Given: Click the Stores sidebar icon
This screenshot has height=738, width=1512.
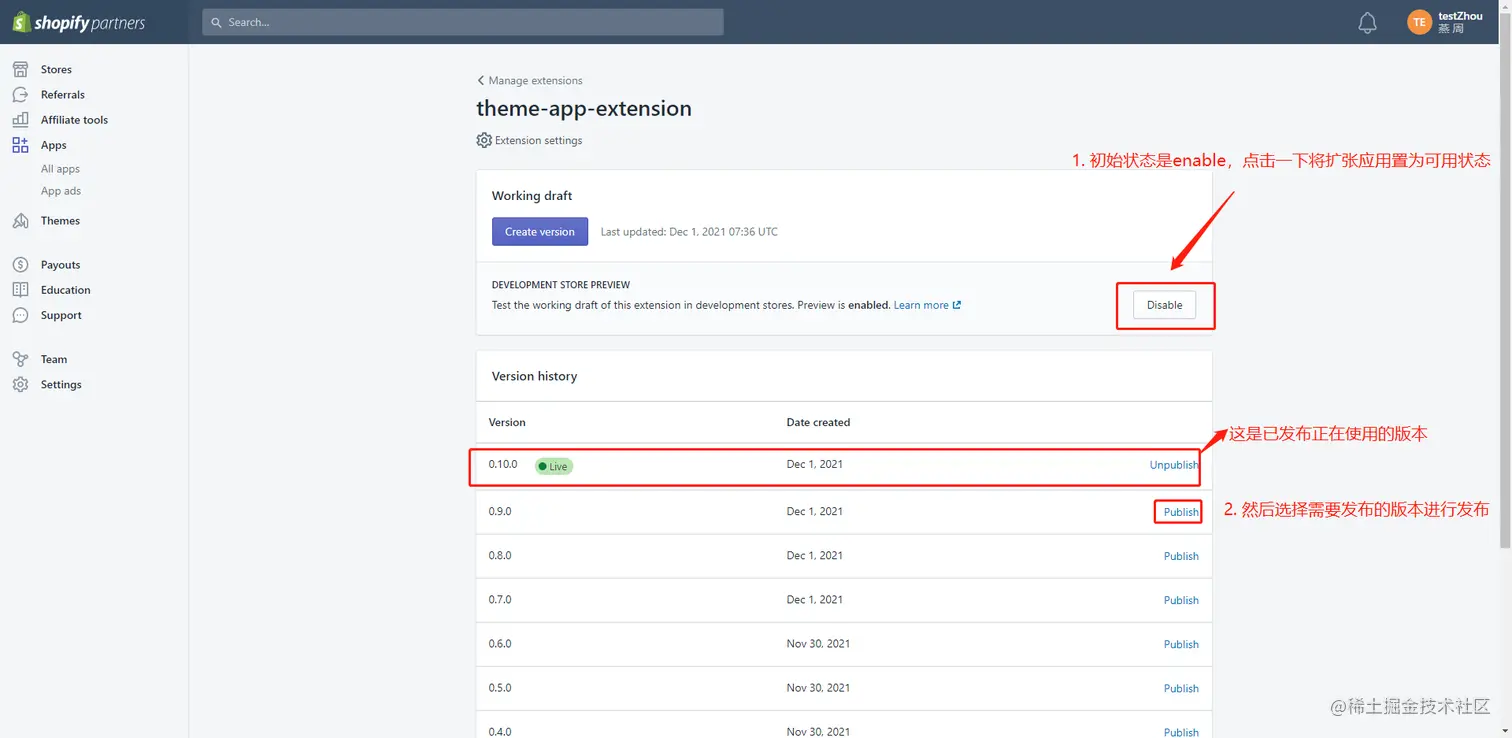Looking at the screenshot, I should [x=20, y=69].
